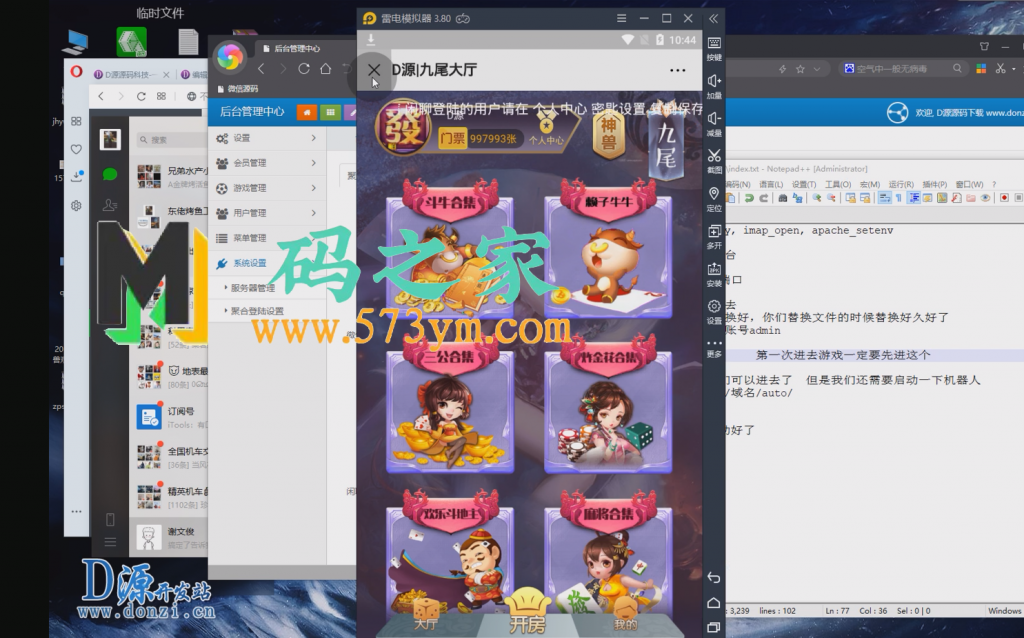Expand the 设置 menu in admin sidebar
This screenshot has width=1024, height=638.
tap(267, 138)
